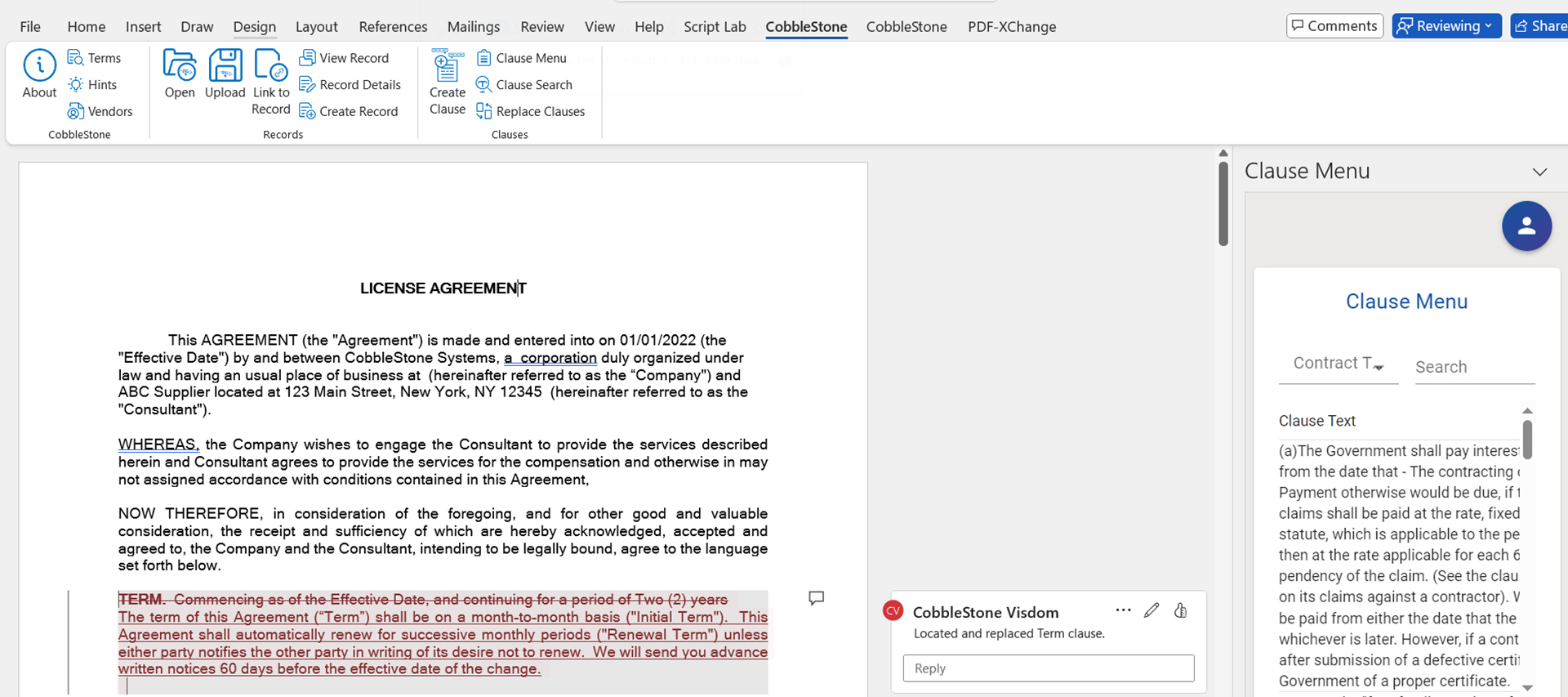Click the 'CobbleStone Visdom' comment author name

(x=986, y=612)
